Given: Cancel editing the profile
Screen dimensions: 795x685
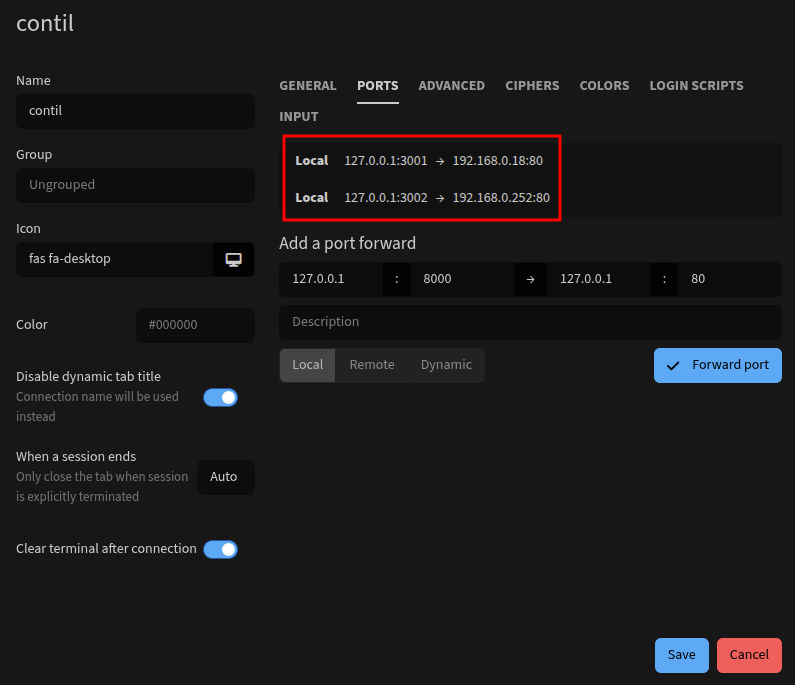Looking at the screenshot, I should coord(749,655).
